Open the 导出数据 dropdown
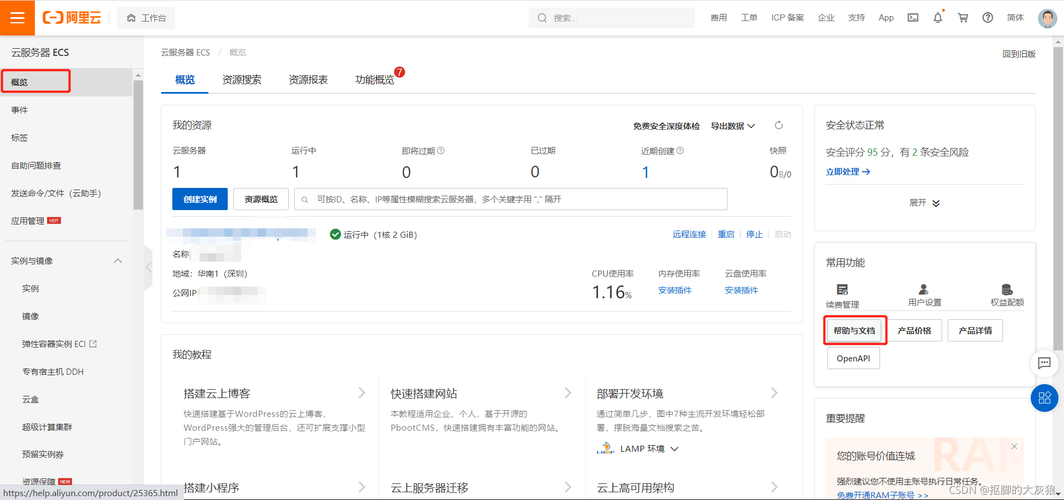Viewport: 1064px width, 500px height. point(733,126)
